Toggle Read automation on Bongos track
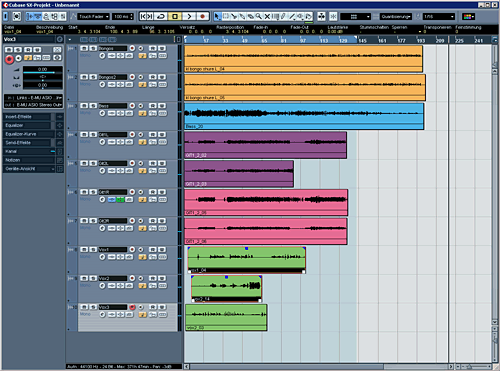Viewport: 500px width, 371px height. tap(153, 48)
